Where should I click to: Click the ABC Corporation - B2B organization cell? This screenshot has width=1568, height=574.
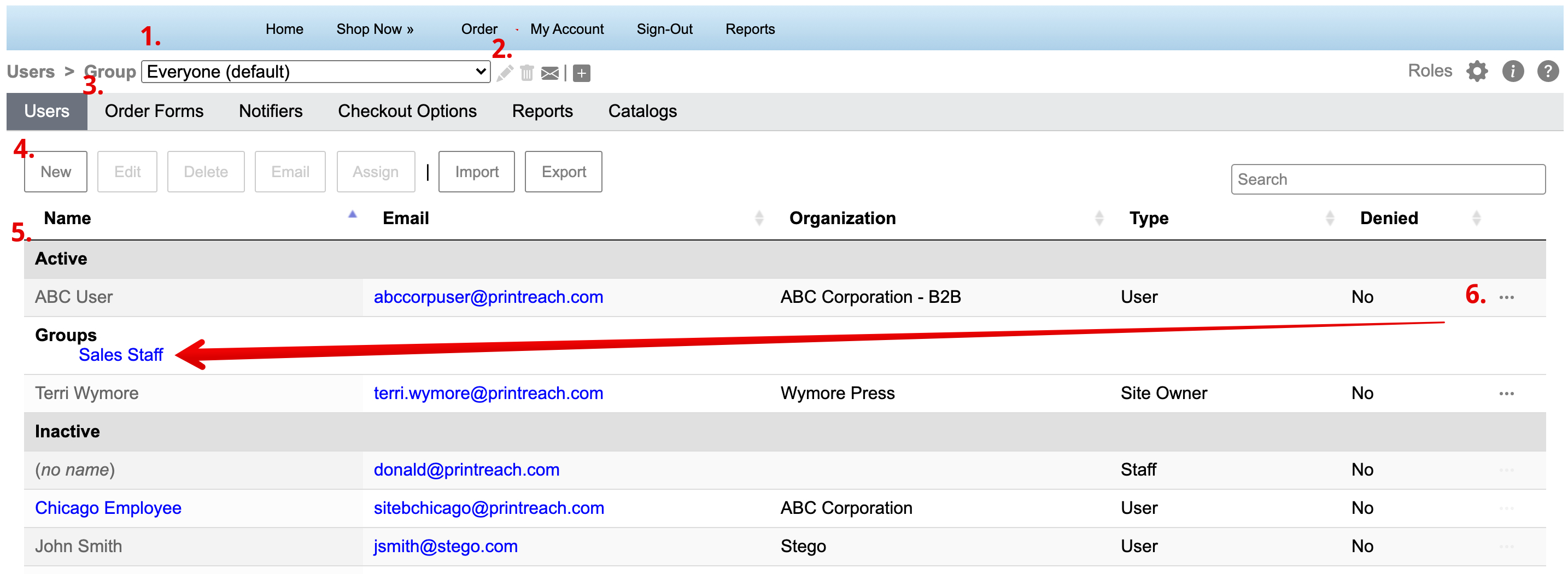click(x=870, y=297)
